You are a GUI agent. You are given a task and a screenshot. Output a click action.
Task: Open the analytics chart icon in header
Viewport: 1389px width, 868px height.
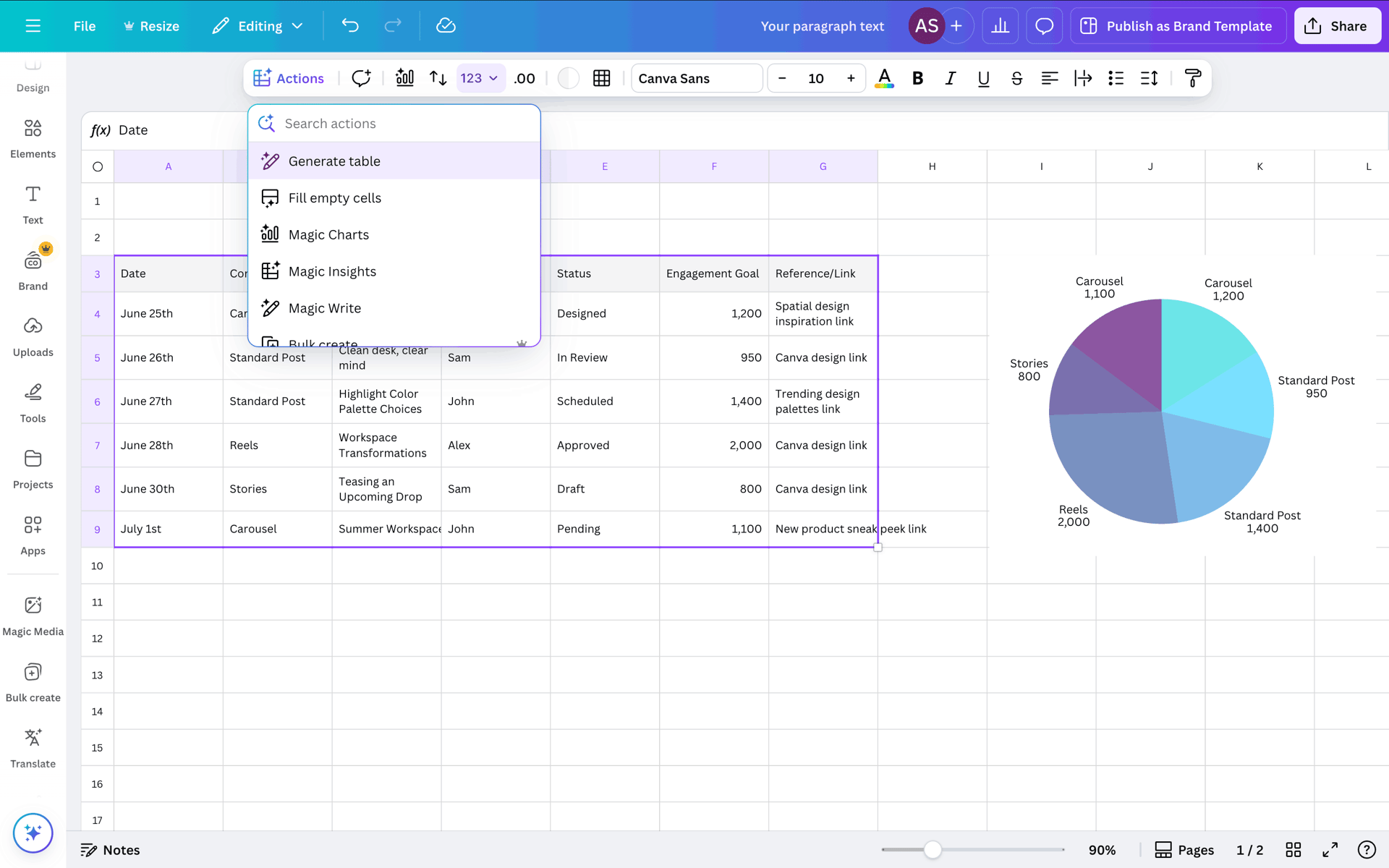click(1001, 26)
